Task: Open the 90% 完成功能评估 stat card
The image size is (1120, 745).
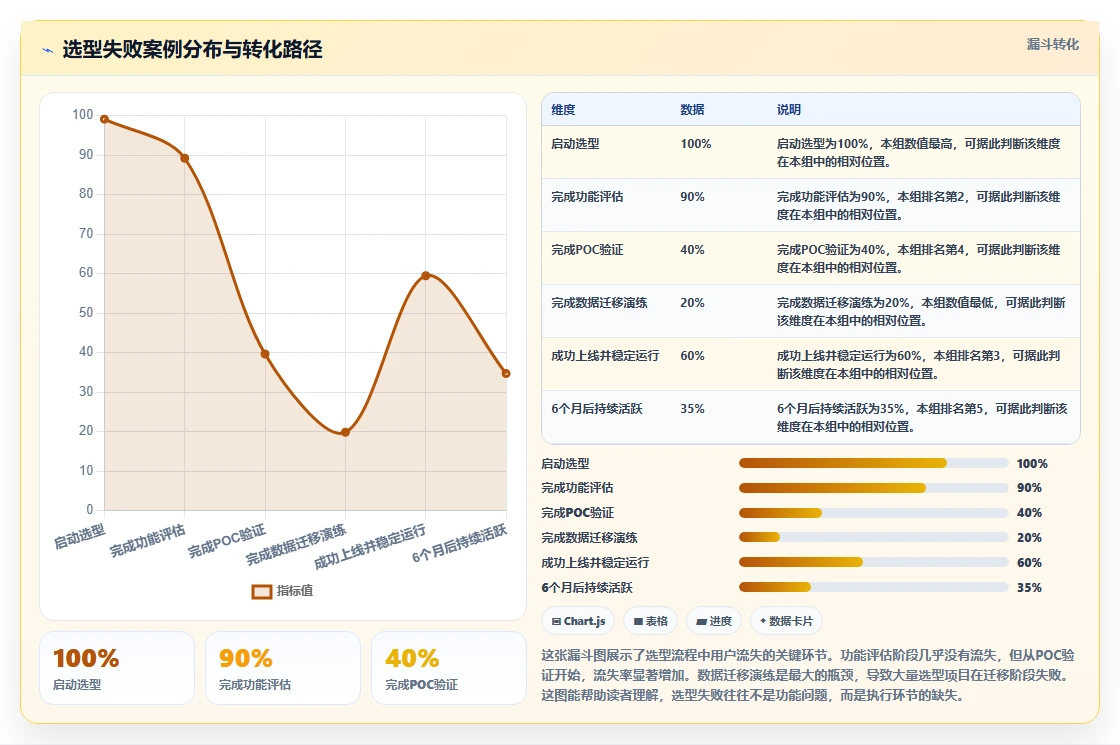Action: (283, 668)
